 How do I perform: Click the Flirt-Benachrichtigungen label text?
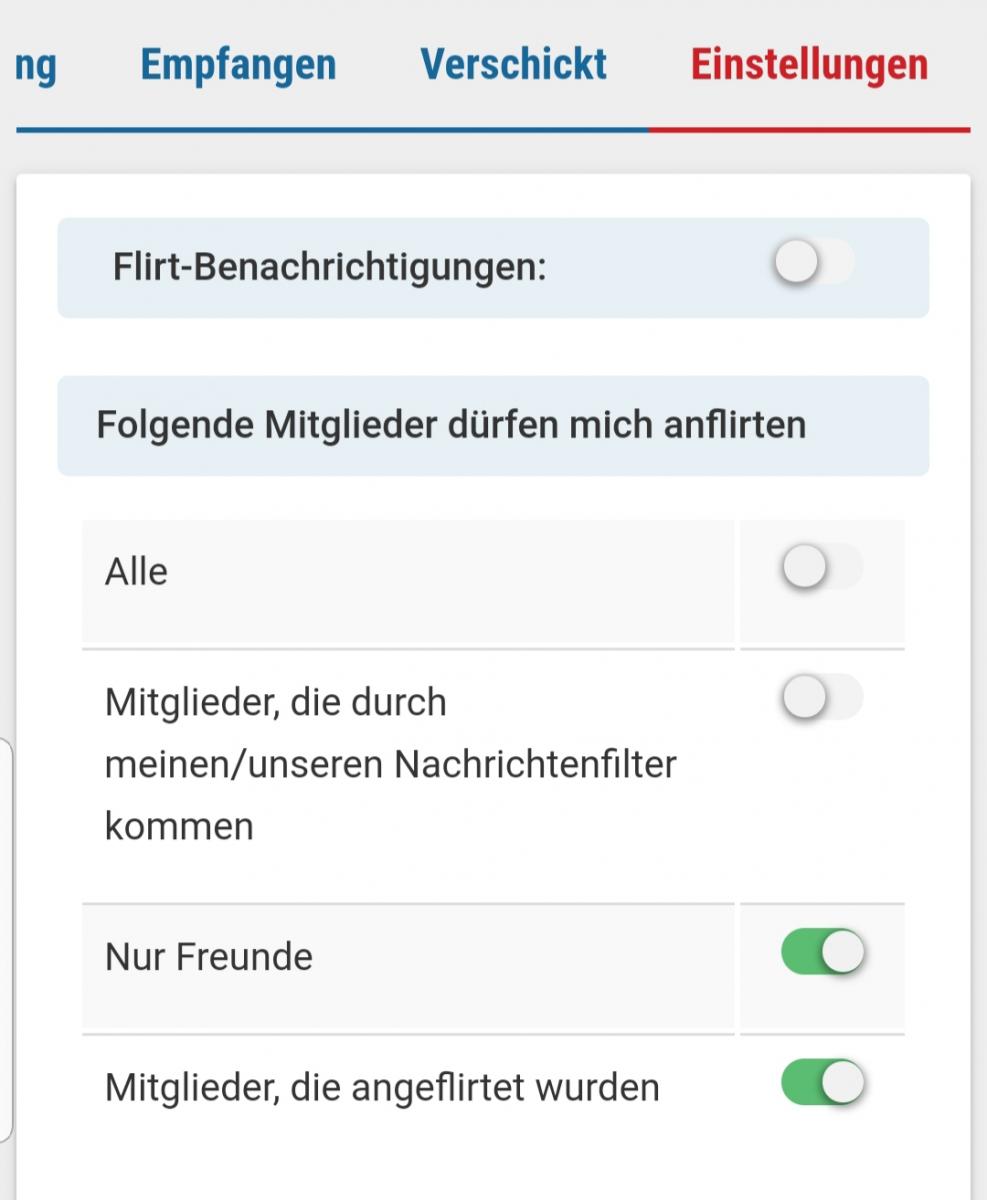pyautogui.click(x=330, y=268)
